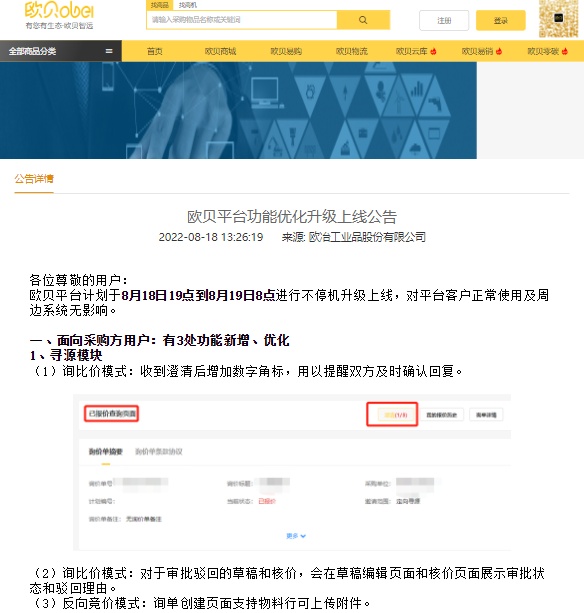Open 欧贝易购 in the navigation bar
The height and width of the screenshot is (613, 584).
click(286, 51)
